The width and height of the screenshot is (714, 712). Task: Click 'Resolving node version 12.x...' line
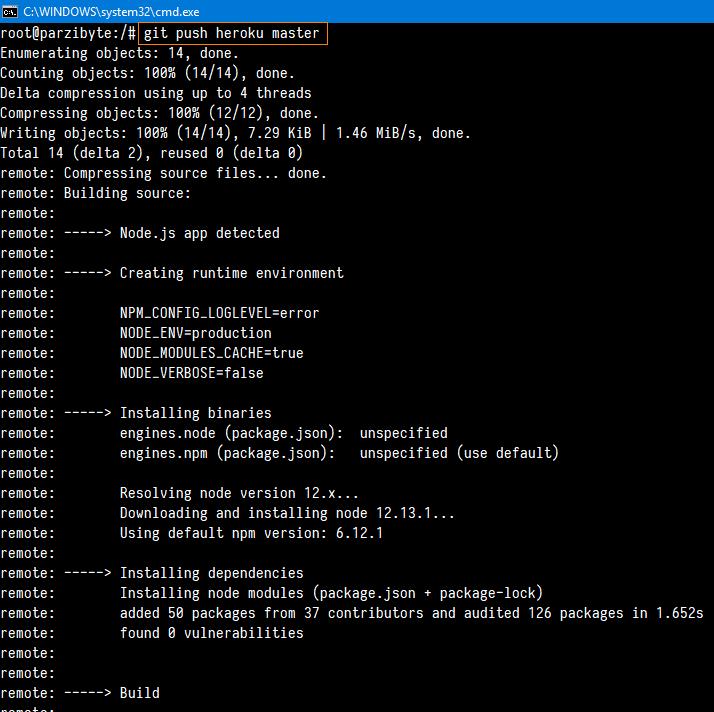coord(239,493)
